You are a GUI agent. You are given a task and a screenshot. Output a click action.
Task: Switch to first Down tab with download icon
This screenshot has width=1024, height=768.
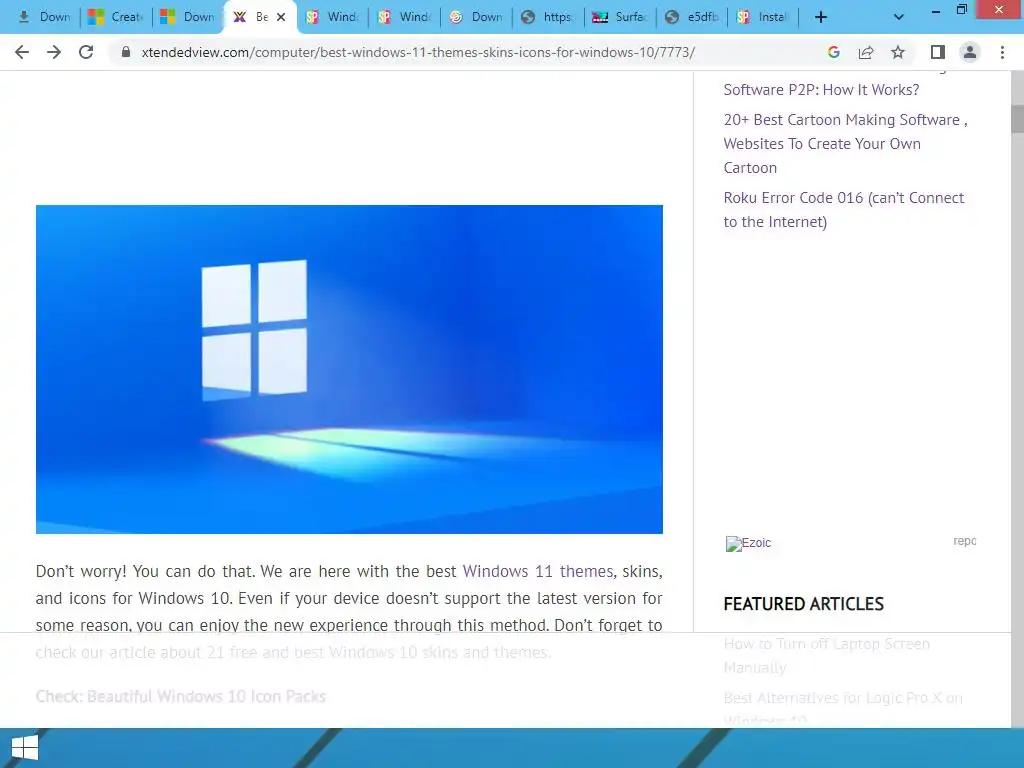click(x=44, y=18)
